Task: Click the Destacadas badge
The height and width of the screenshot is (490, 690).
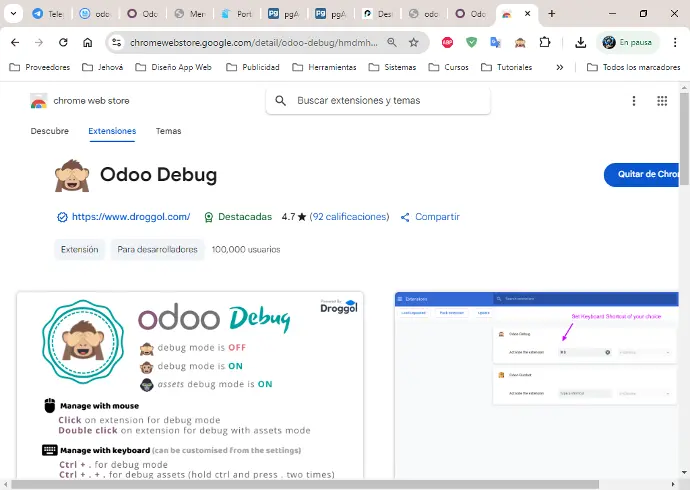Action: point(238,217)
